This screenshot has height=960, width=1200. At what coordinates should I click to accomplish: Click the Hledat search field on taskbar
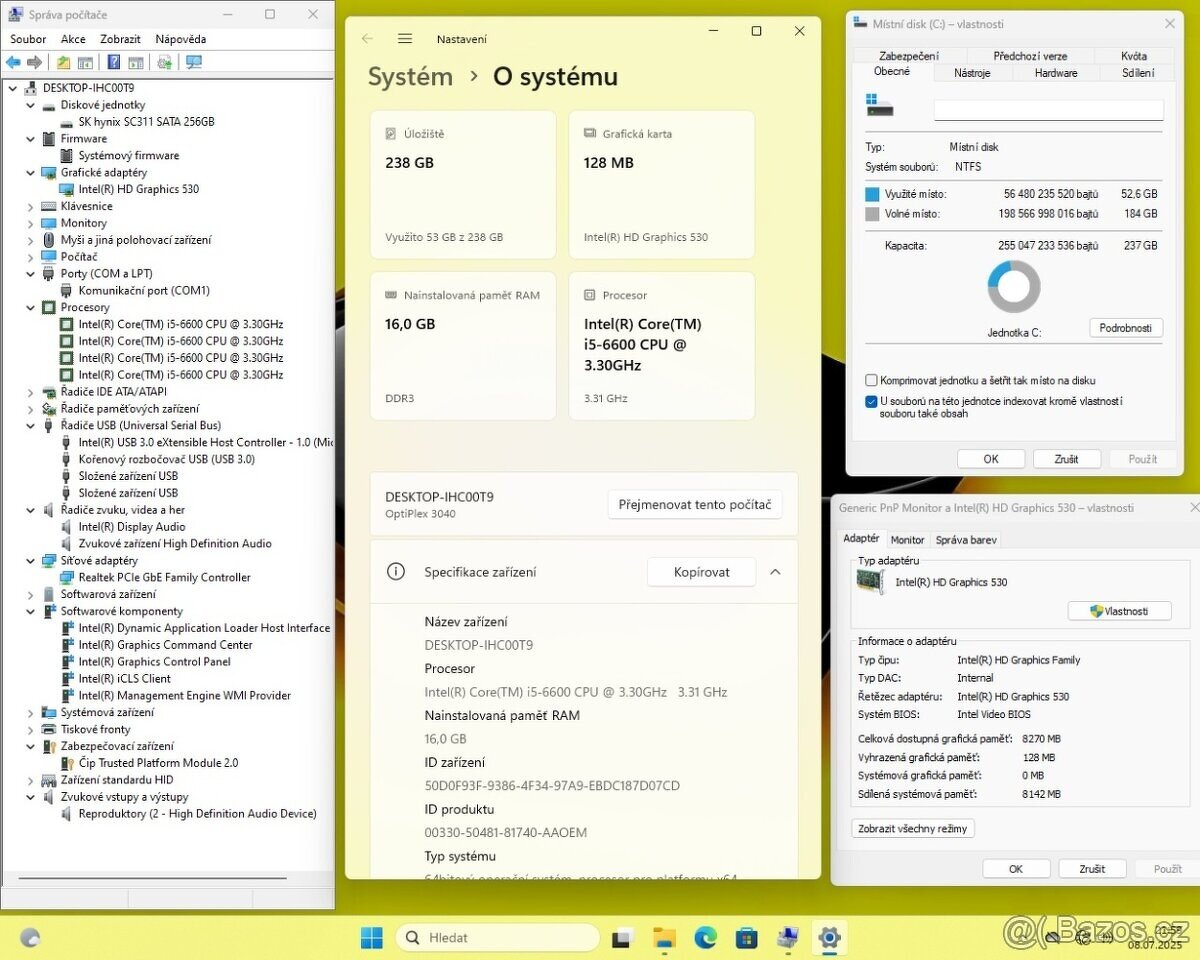coord(500,937)
